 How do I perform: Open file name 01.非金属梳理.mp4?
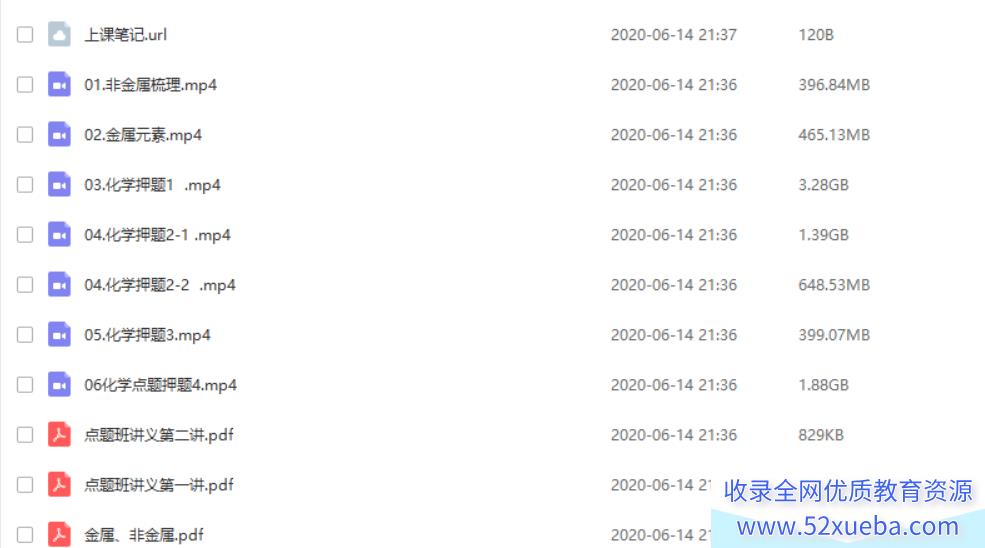pyautogui.click(x=151, y=85)
